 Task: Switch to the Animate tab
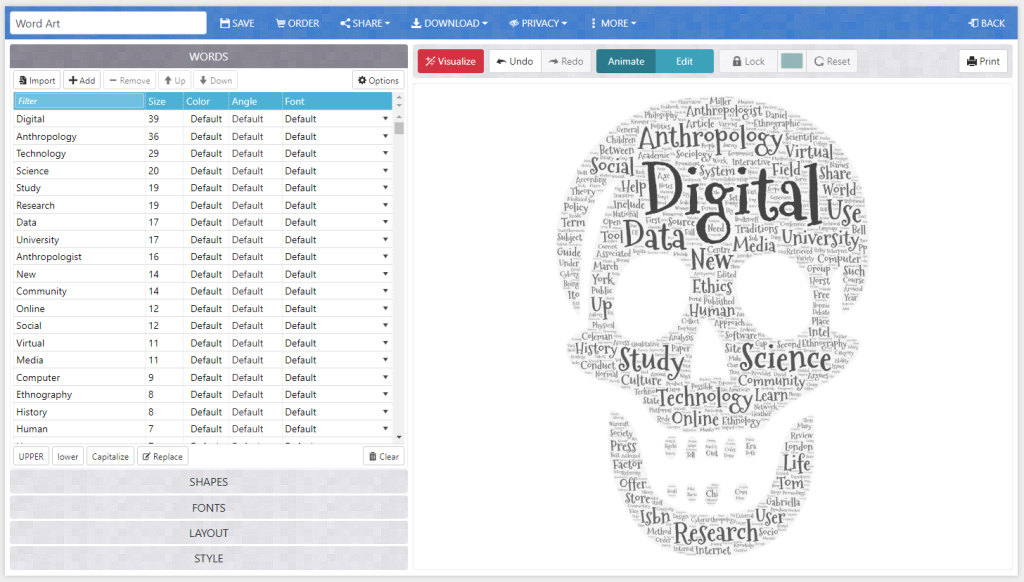[625, 61]
